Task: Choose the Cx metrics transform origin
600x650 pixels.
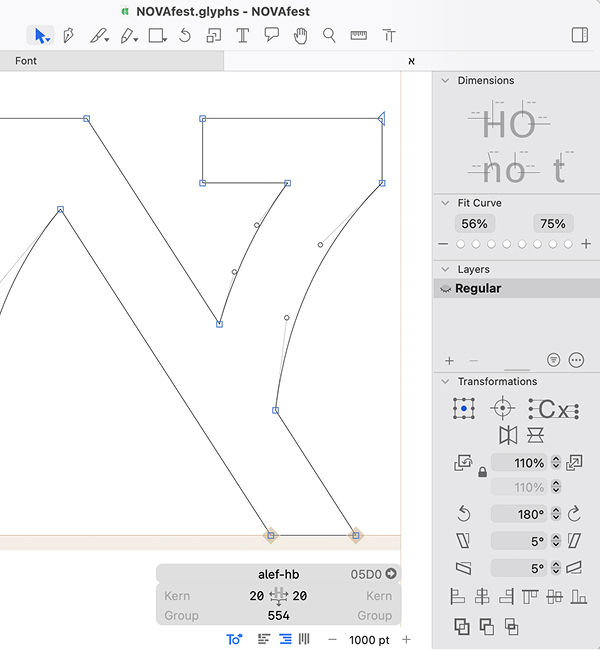Action: click(x=554, y=409)
